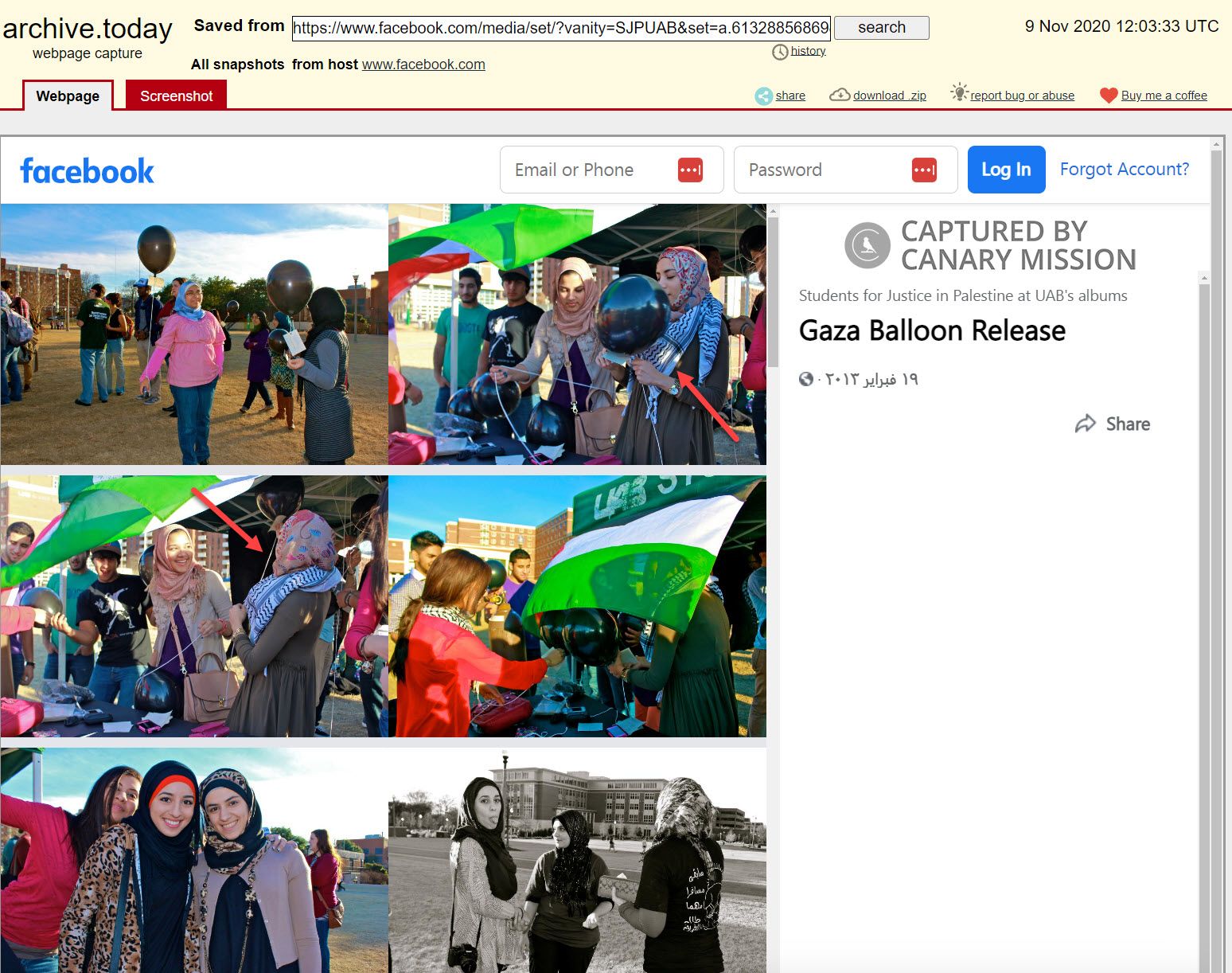Click the archive share icon
Screen dimensions: 1232x973
point(763,96)
